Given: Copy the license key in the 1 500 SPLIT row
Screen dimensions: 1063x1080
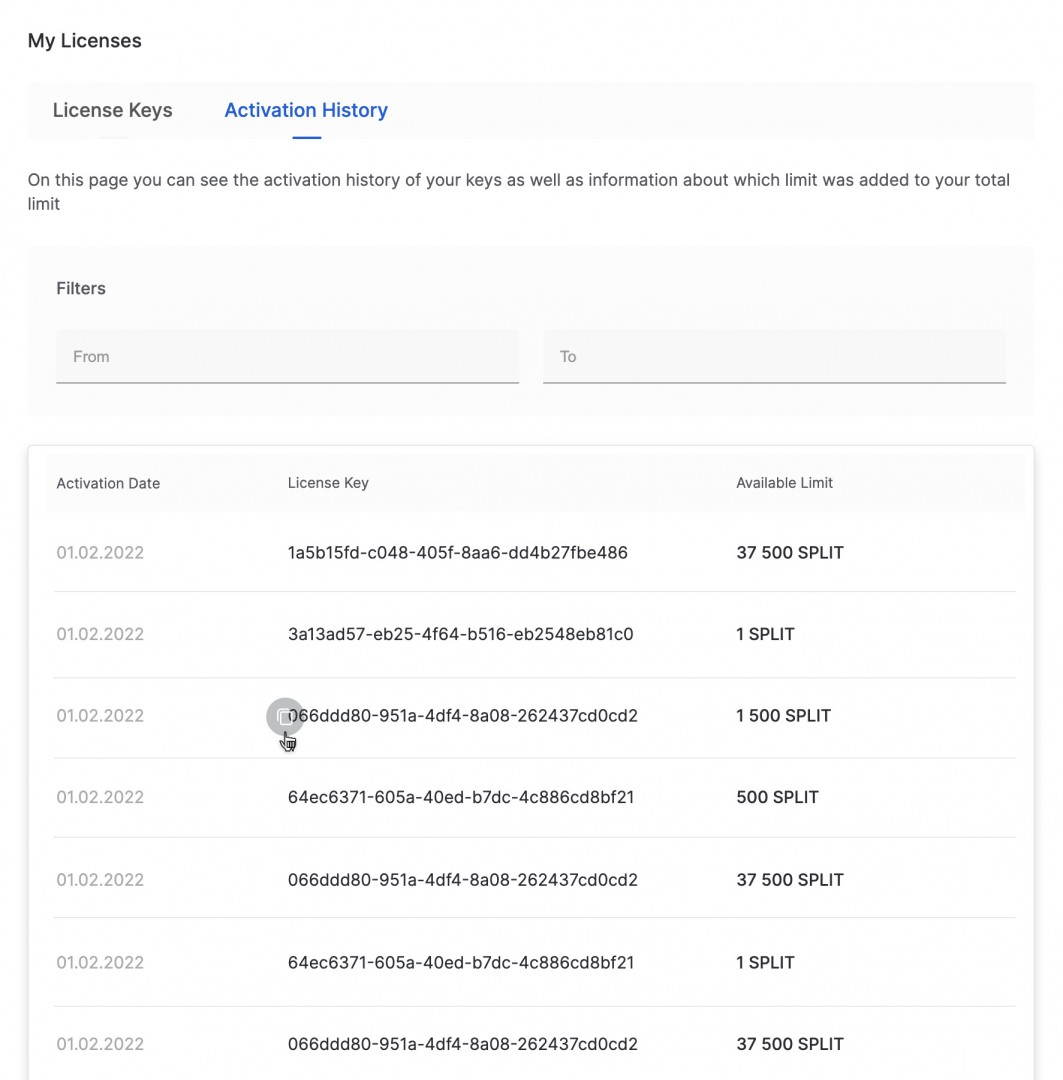Looking at the screenshot, I should click(285, 716).
